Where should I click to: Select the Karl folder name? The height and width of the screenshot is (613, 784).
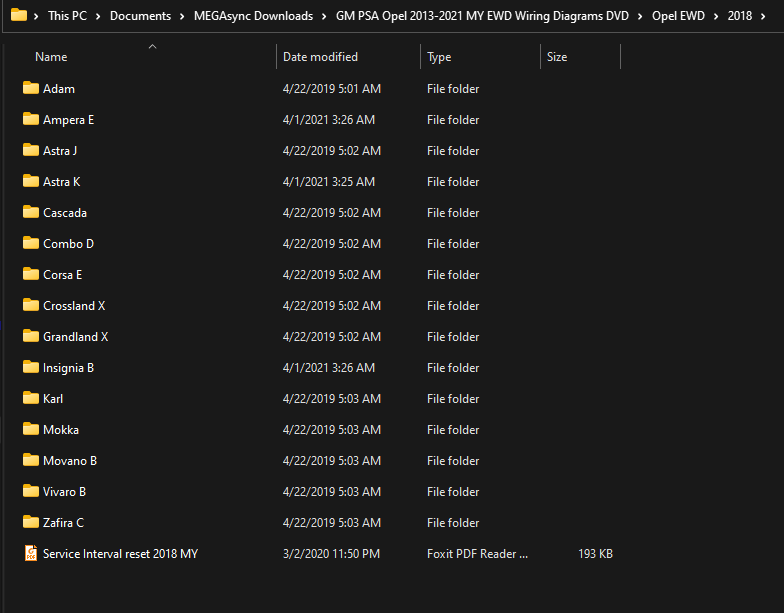[53, 398]
